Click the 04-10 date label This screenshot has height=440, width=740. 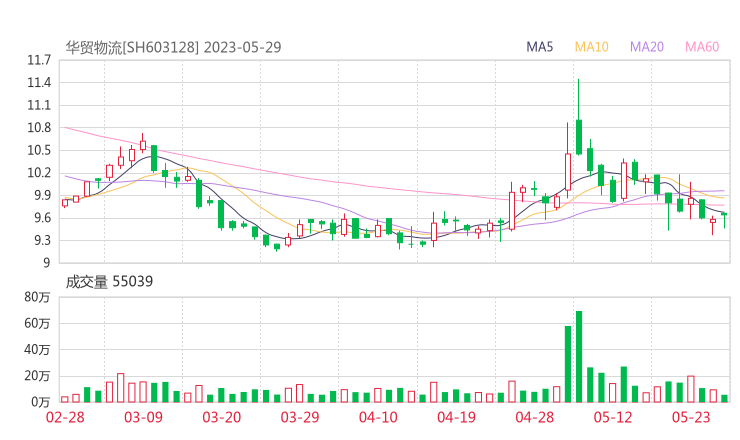378,417
